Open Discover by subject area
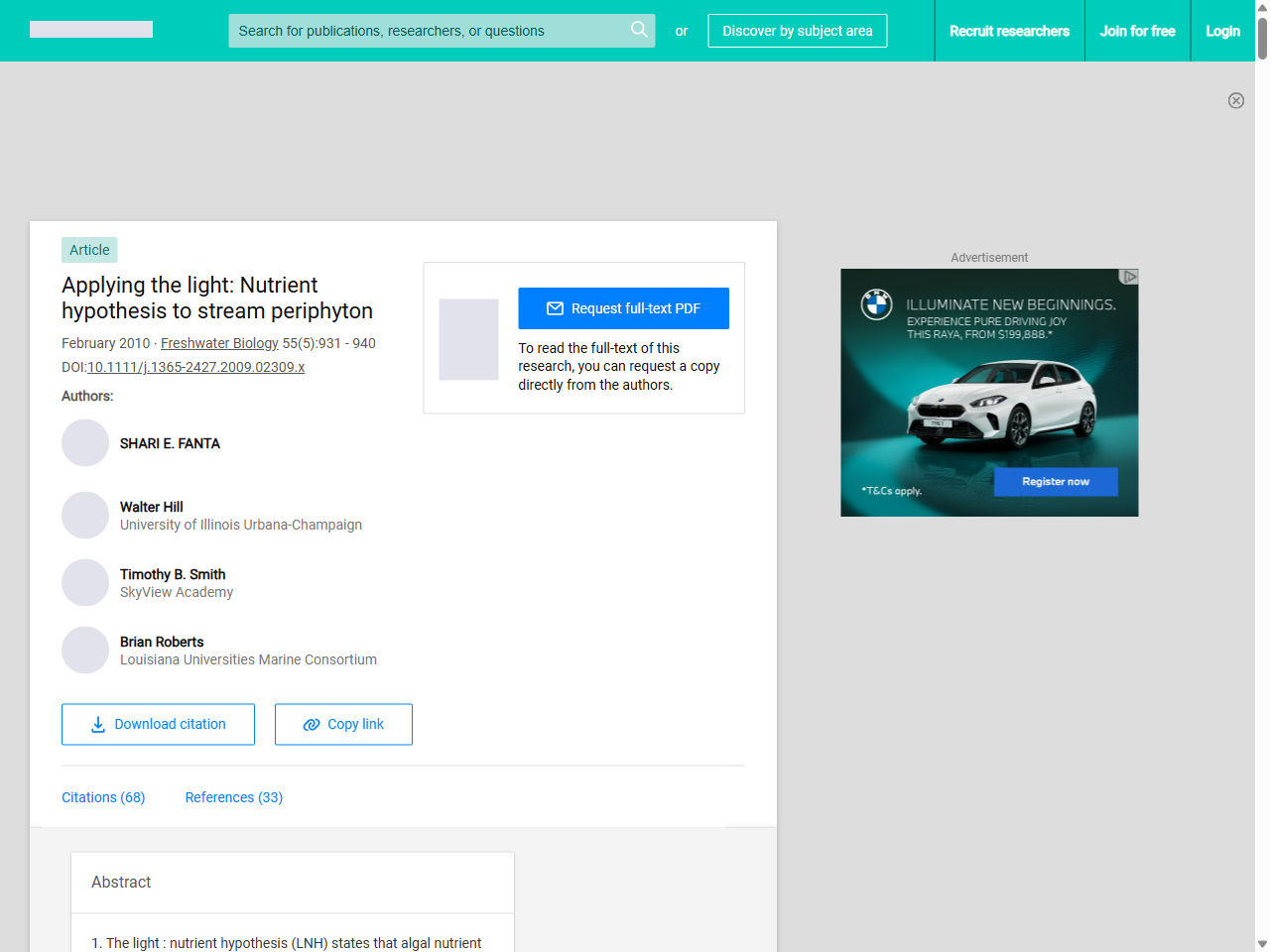 tap(797, 31)
